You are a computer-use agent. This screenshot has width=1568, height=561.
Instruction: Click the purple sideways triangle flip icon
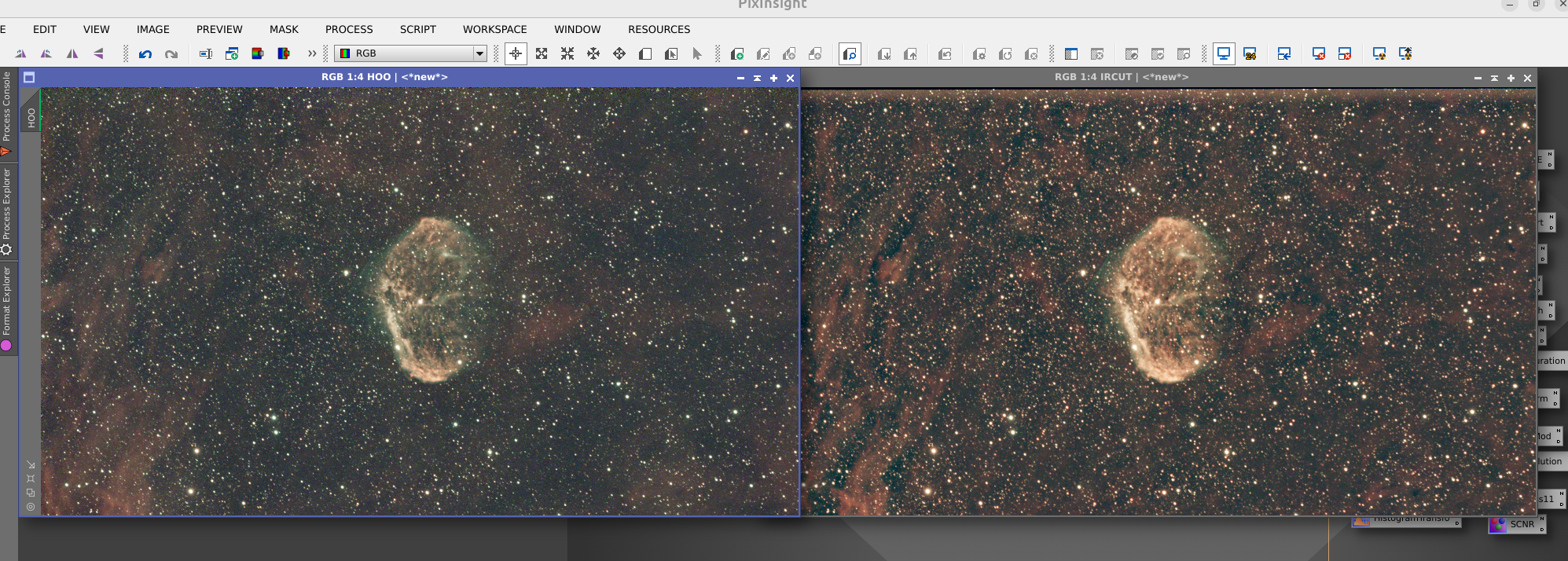tap(98, 54)
